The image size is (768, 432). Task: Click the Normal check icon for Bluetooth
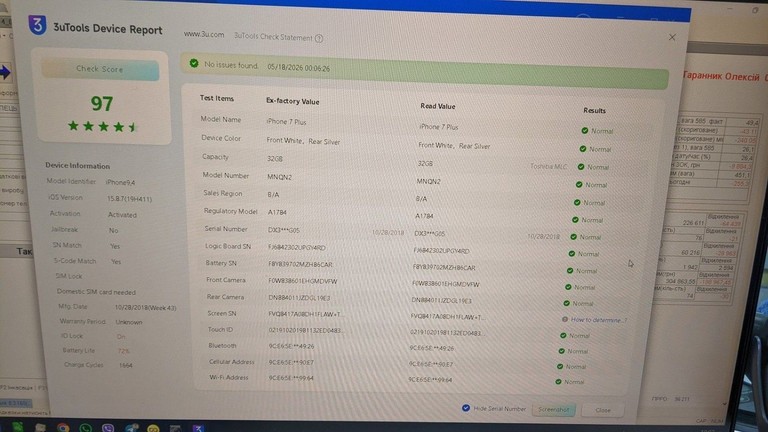click(561, 351)
